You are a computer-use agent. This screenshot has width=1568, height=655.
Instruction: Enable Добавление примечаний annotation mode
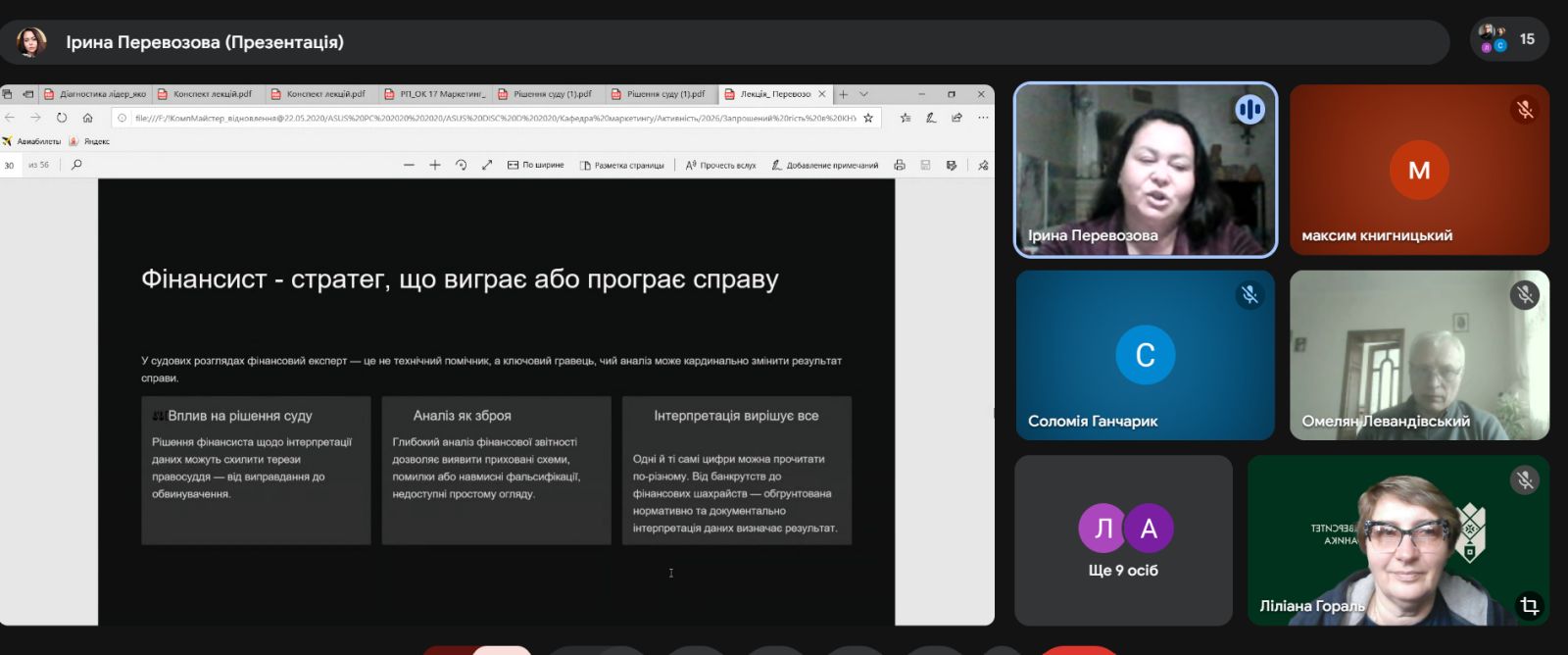click(825, 165)
